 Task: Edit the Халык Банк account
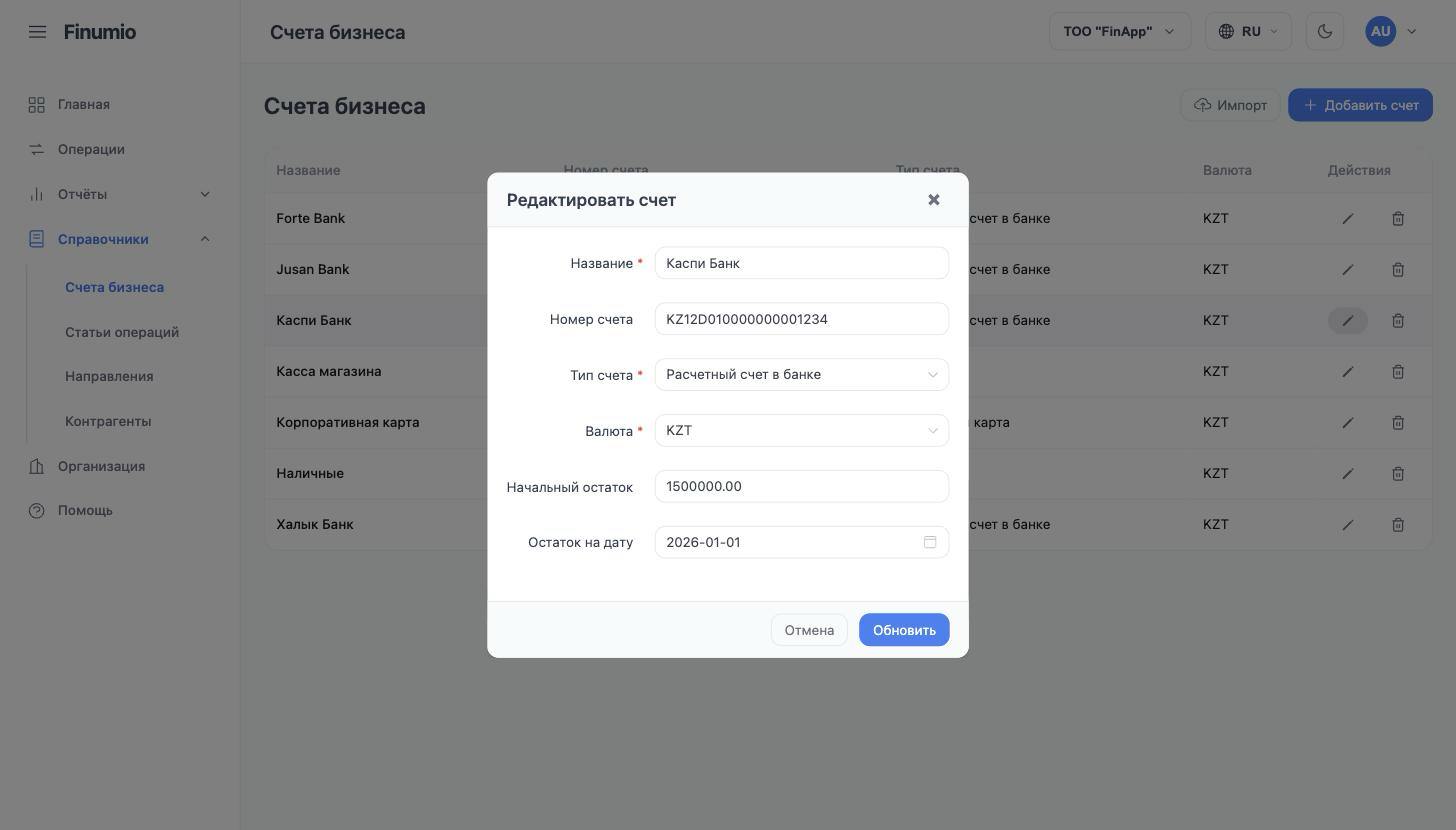click(1348, 525)
